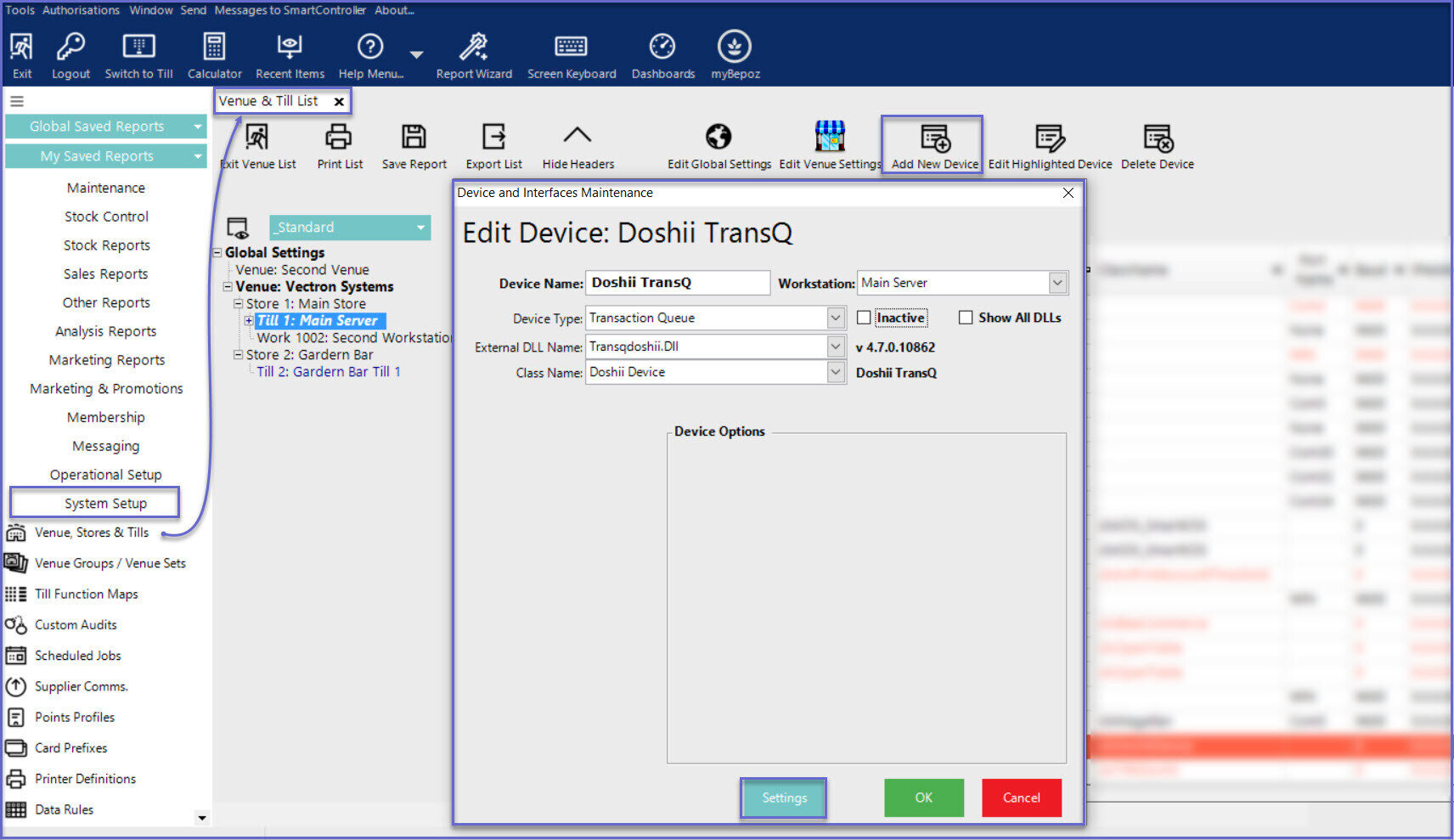Open the Tools menu

click(20, 10)
